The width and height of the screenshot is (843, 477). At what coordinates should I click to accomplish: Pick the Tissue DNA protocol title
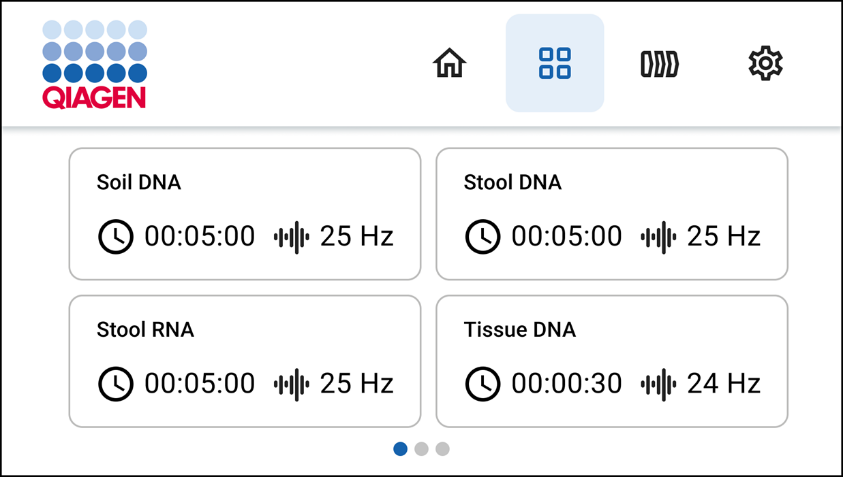tap(519, 329)
